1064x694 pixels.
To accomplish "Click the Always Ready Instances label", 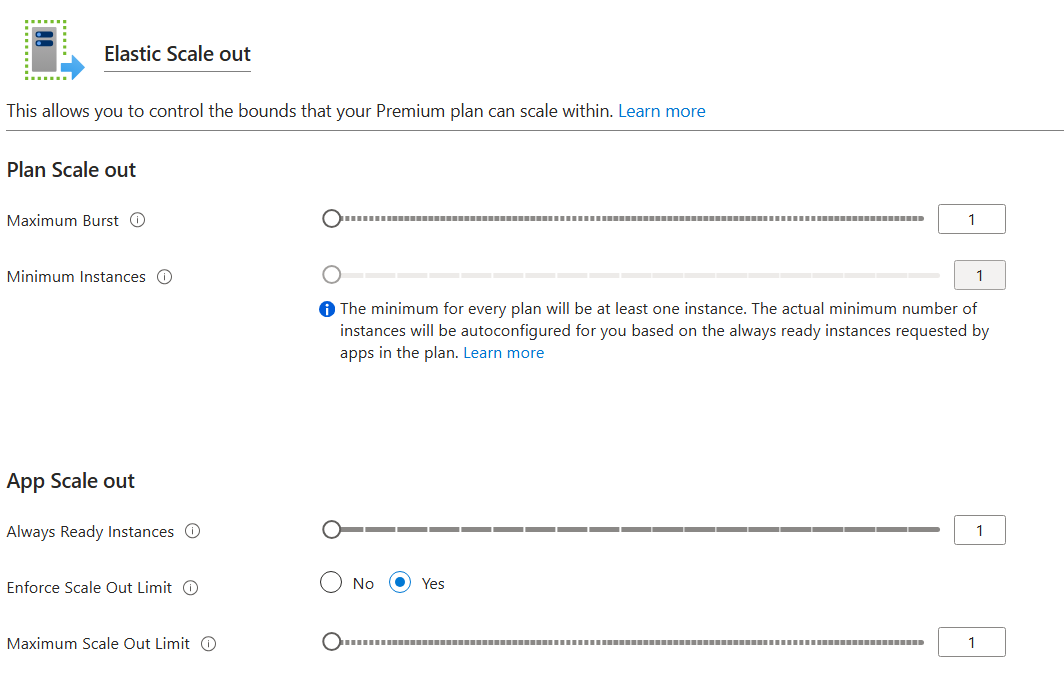I will [90, 532].
